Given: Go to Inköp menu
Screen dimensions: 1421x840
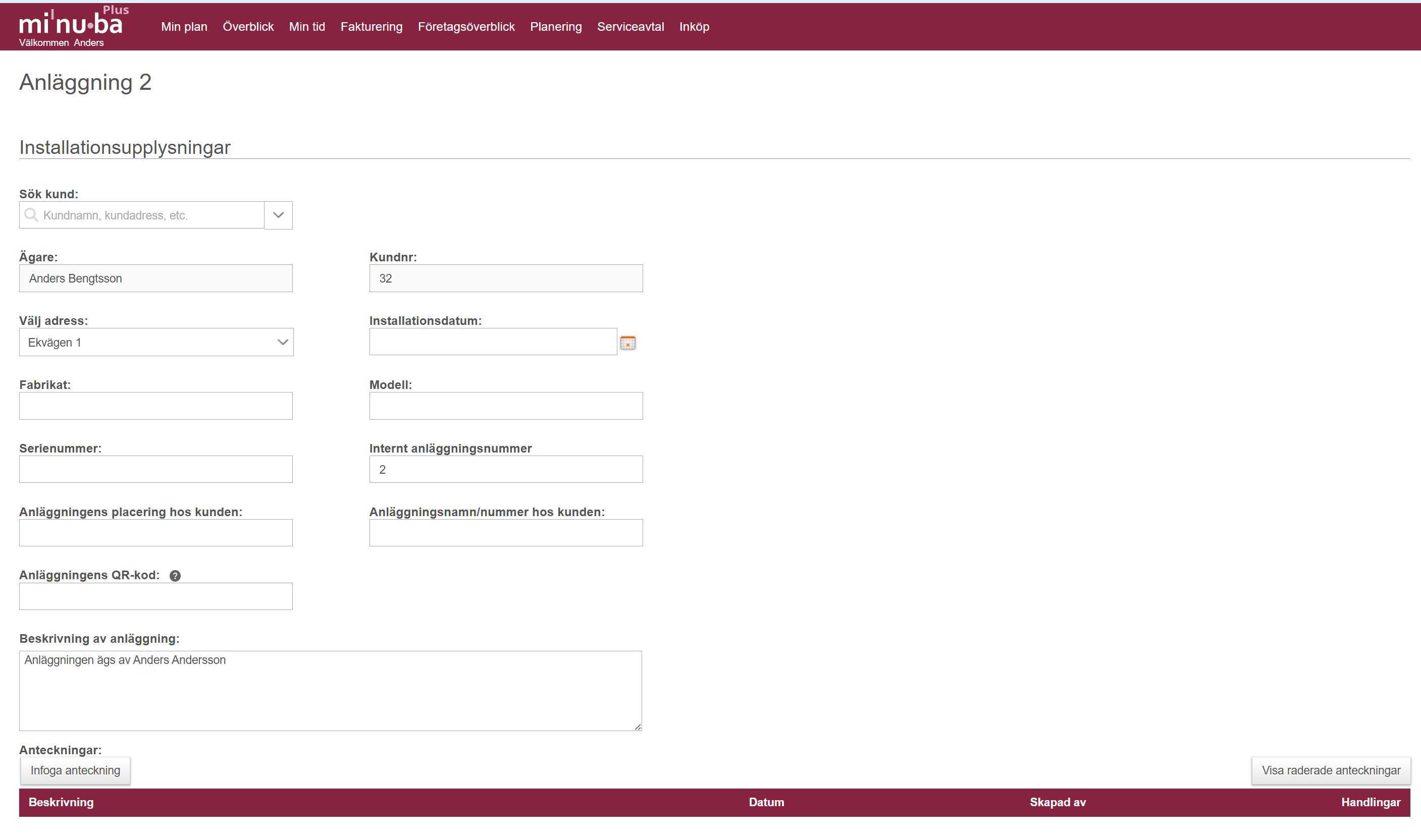Looking at the screenshot, I should click(x=695, y=27).
